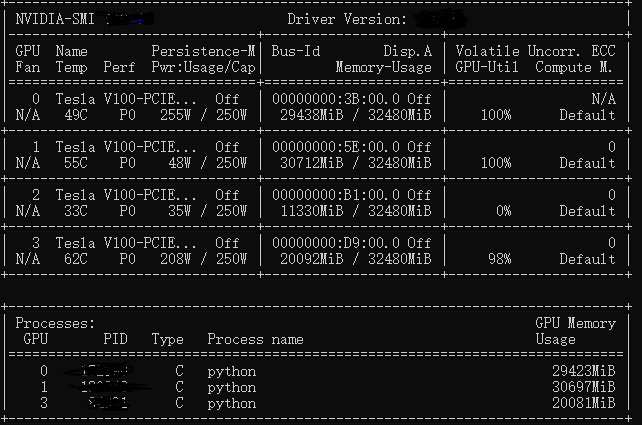Image resolution: width=642 pixels, height=425 pixels.
Task: Click temperature 55C
Action: coord(76,163)
